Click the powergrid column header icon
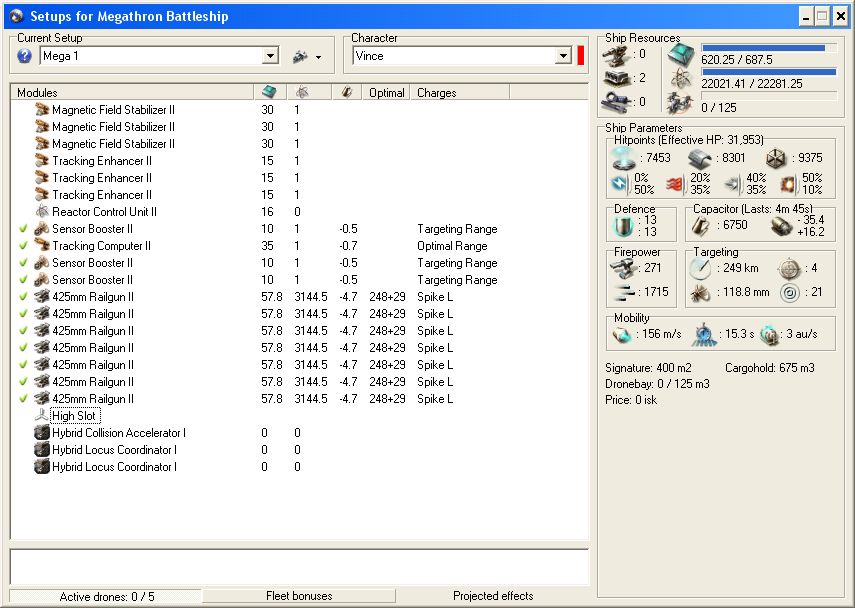Viewport: 855px width, 608px height. tap(302, 92)
